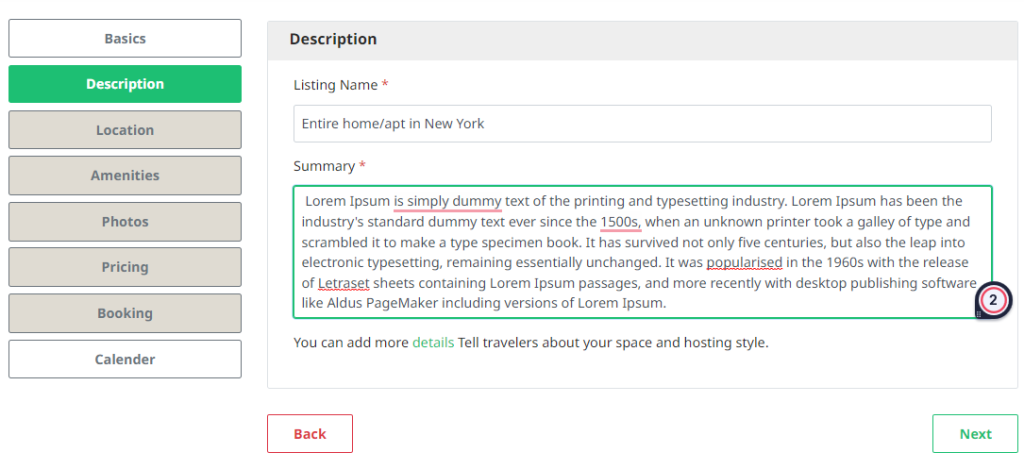Click the misspelled word "Letraset"
The image size is (1024, 469).
tap(344, 283)
